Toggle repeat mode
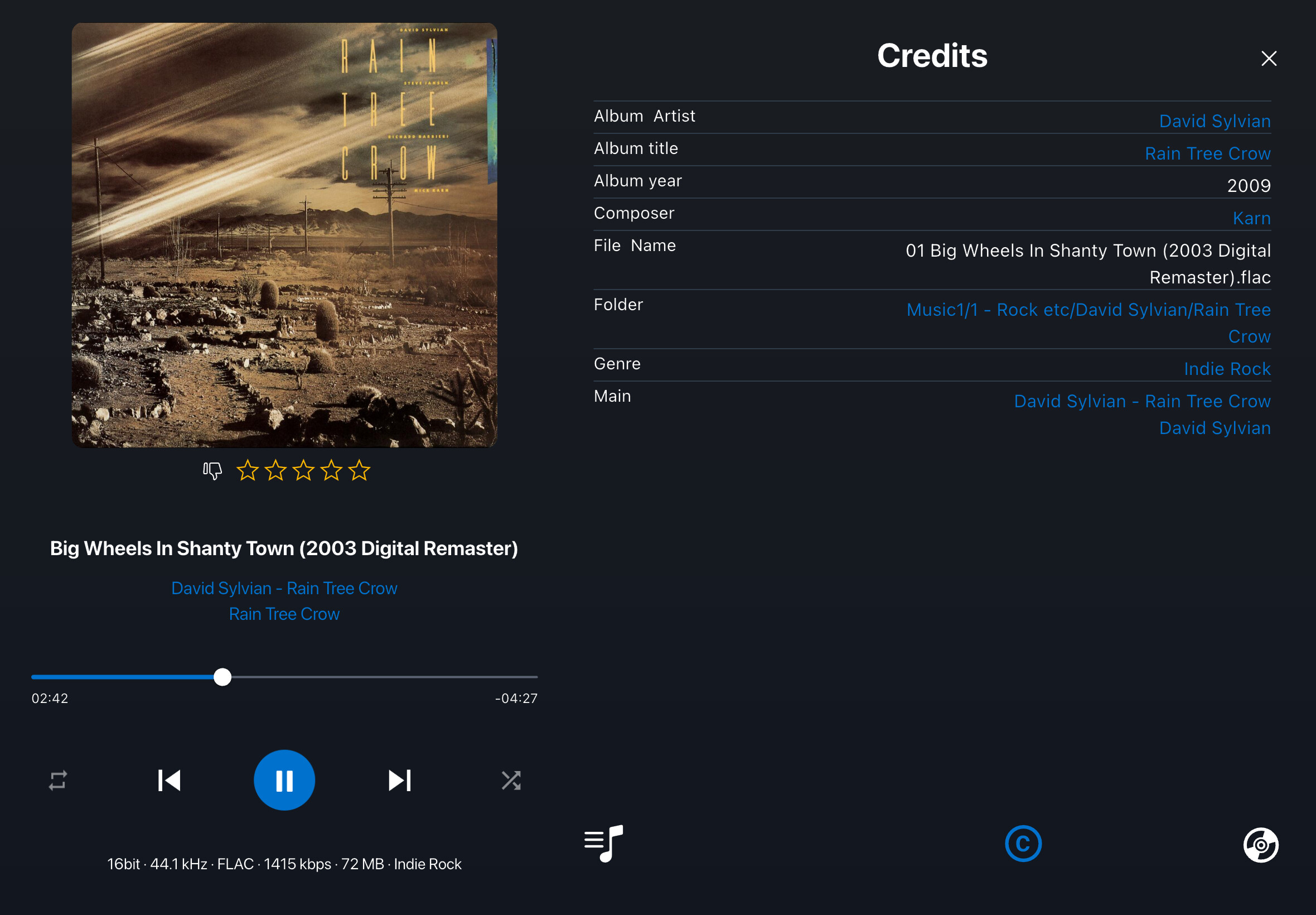 pos(58,781)
